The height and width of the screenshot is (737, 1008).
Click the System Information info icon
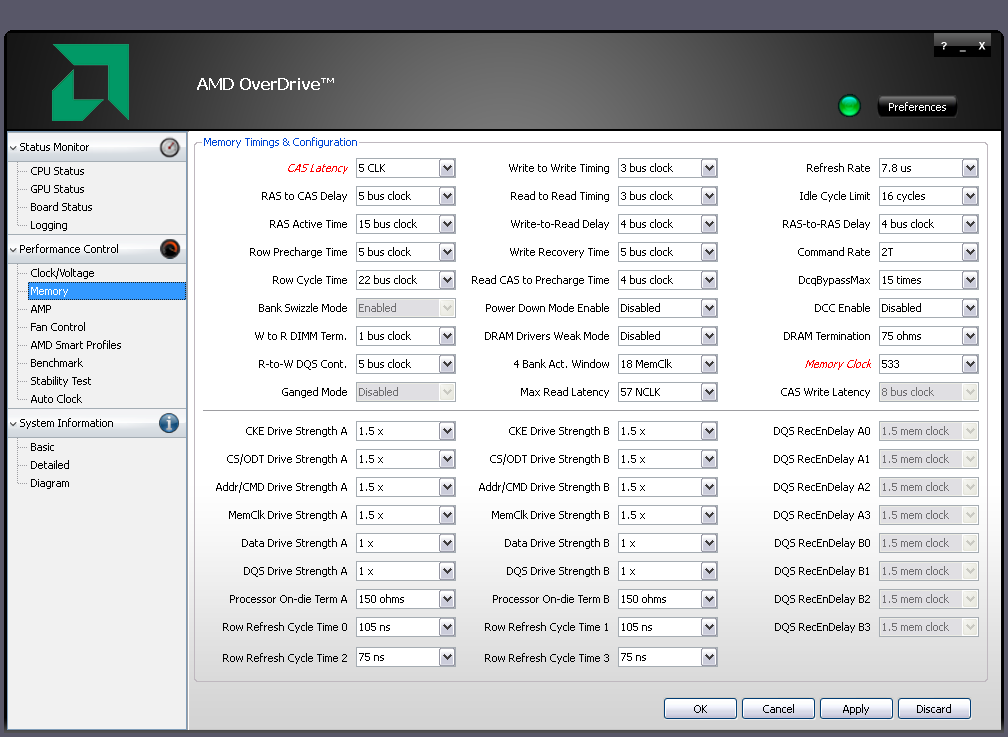coord(170,423)
